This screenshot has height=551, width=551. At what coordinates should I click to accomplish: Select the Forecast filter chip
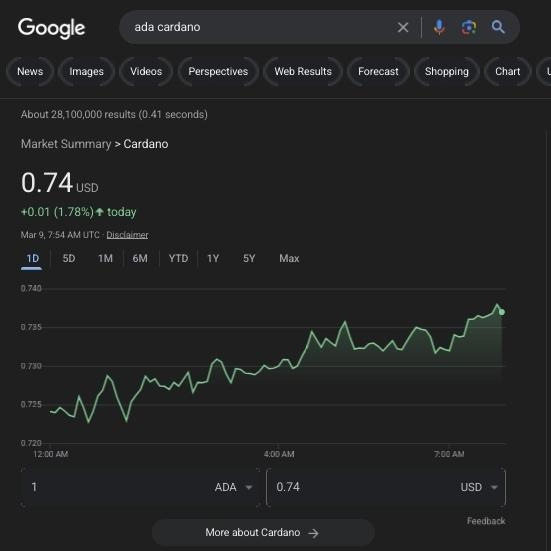pos(378,71)
